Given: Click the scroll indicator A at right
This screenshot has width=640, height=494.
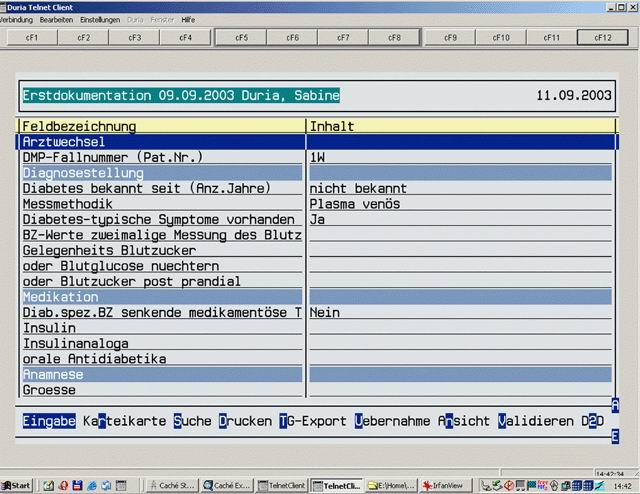Looking at the screenshot, I should point(615,406).
